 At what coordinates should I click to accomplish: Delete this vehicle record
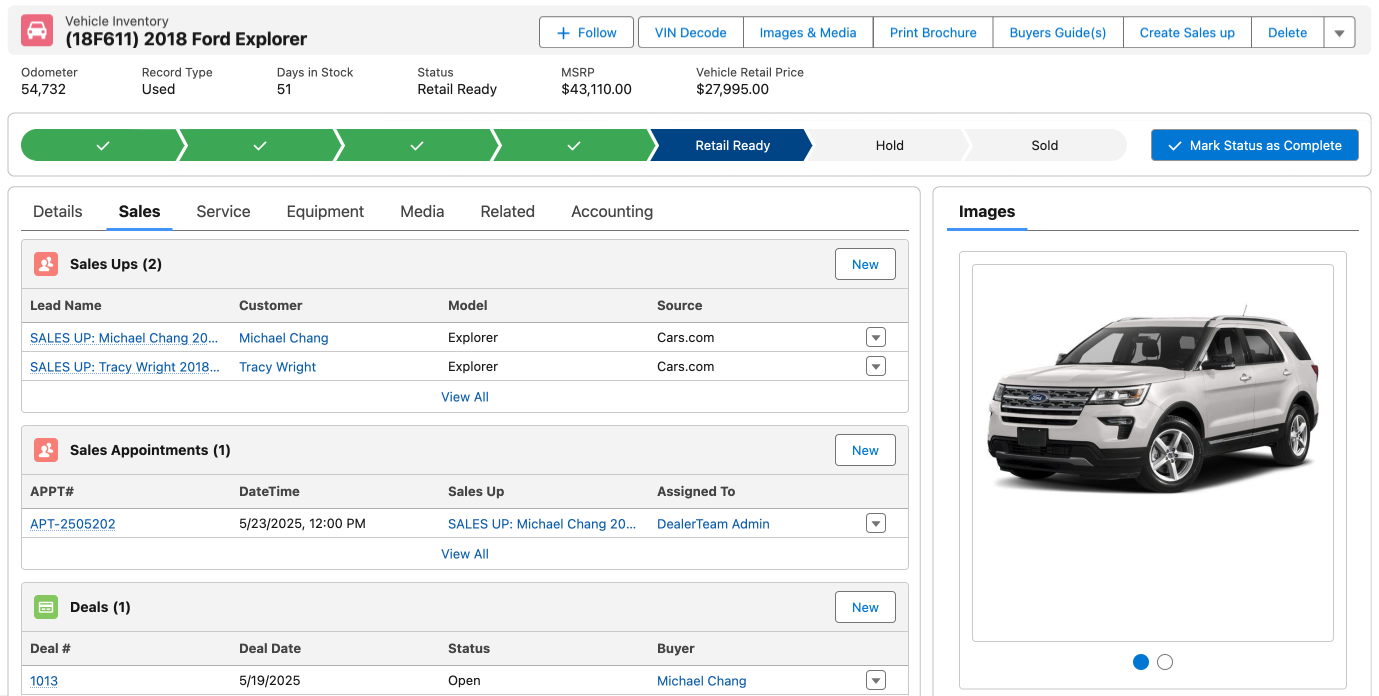point(1288,32)
